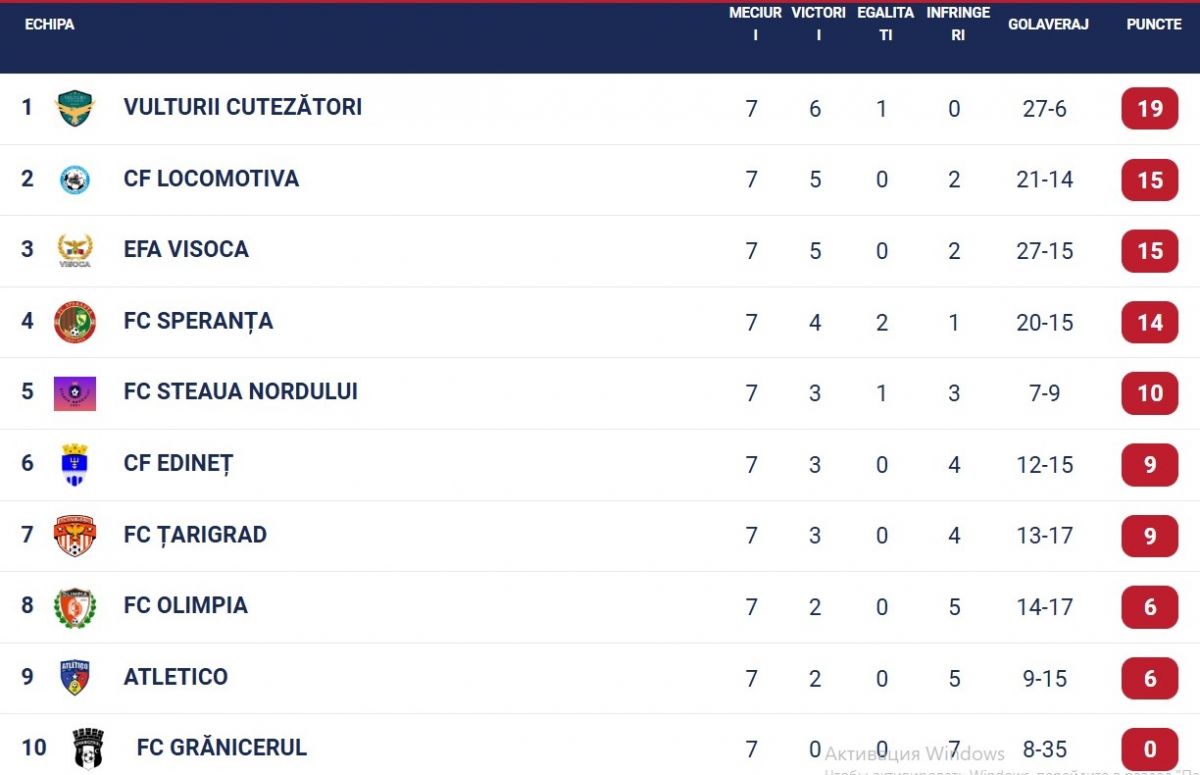Image resolution: width=1200 pixels, height=775 pixels.
Task: Click the FC Grănicerul team crest
Action: coord(88,748)
